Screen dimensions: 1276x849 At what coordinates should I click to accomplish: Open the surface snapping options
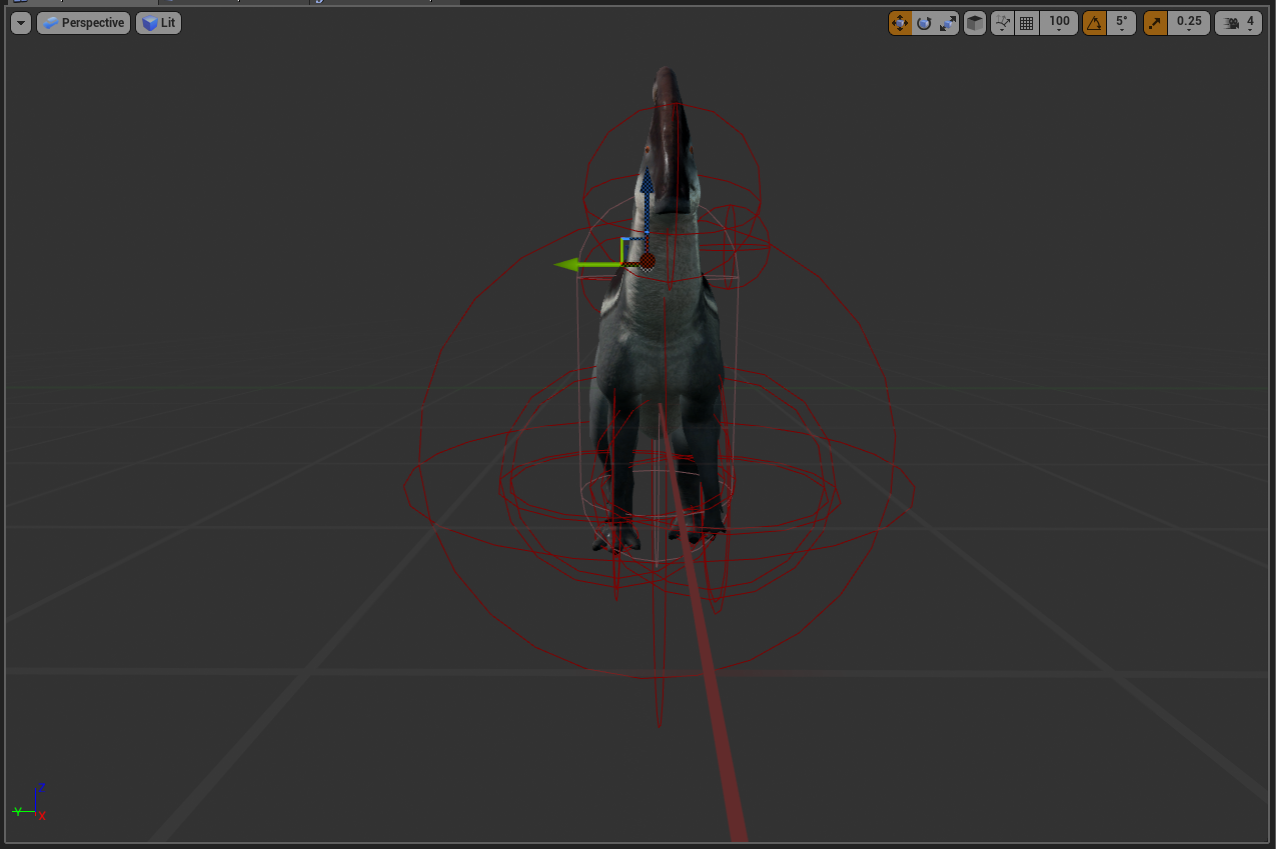click(x=1002, y=23)
